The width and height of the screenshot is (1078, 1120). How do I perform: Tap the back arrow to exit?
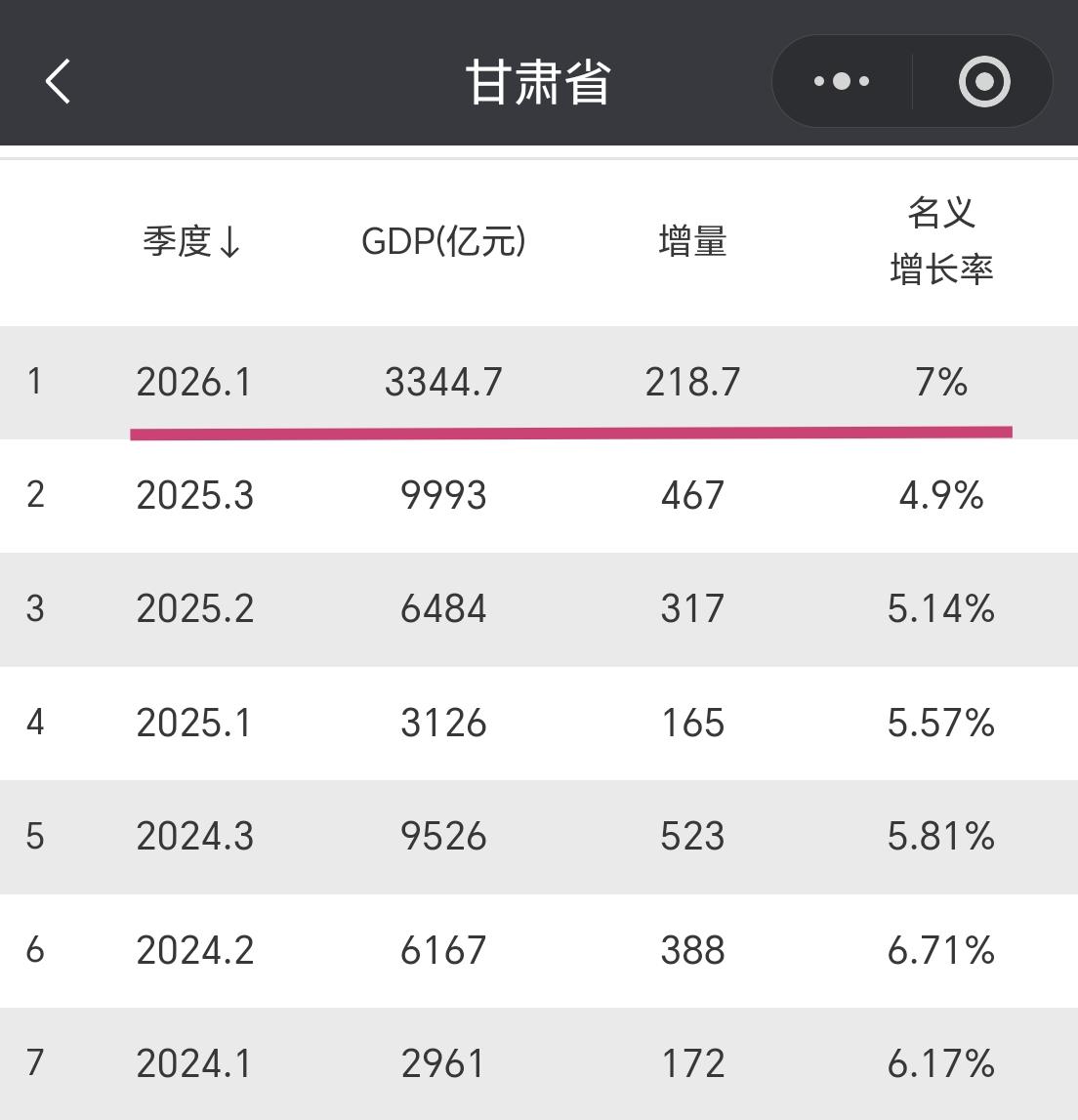pyautogui.click(x=58, y=81)
